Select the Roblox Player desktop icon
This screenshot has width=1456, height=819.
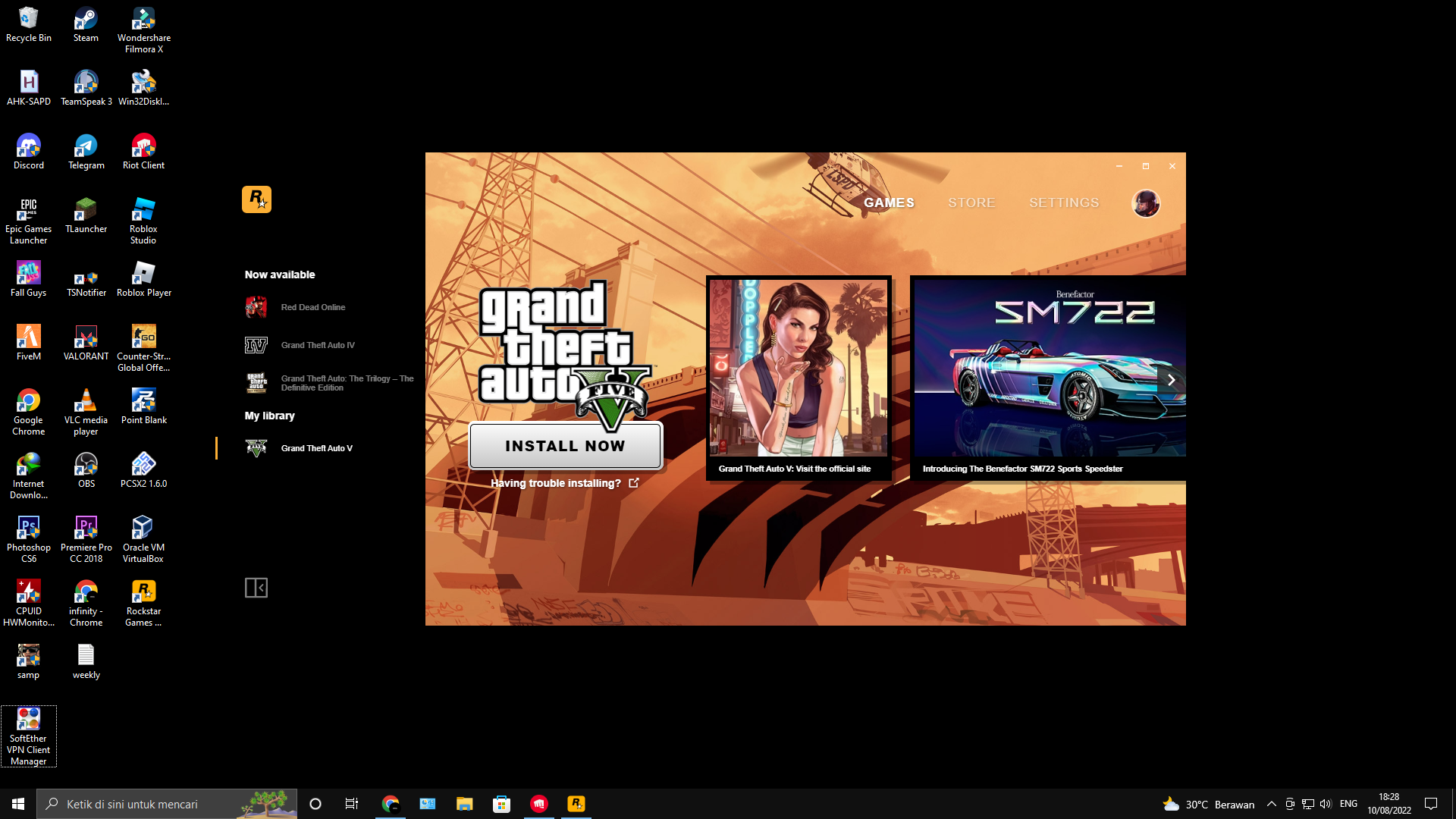tap(144, 280)
